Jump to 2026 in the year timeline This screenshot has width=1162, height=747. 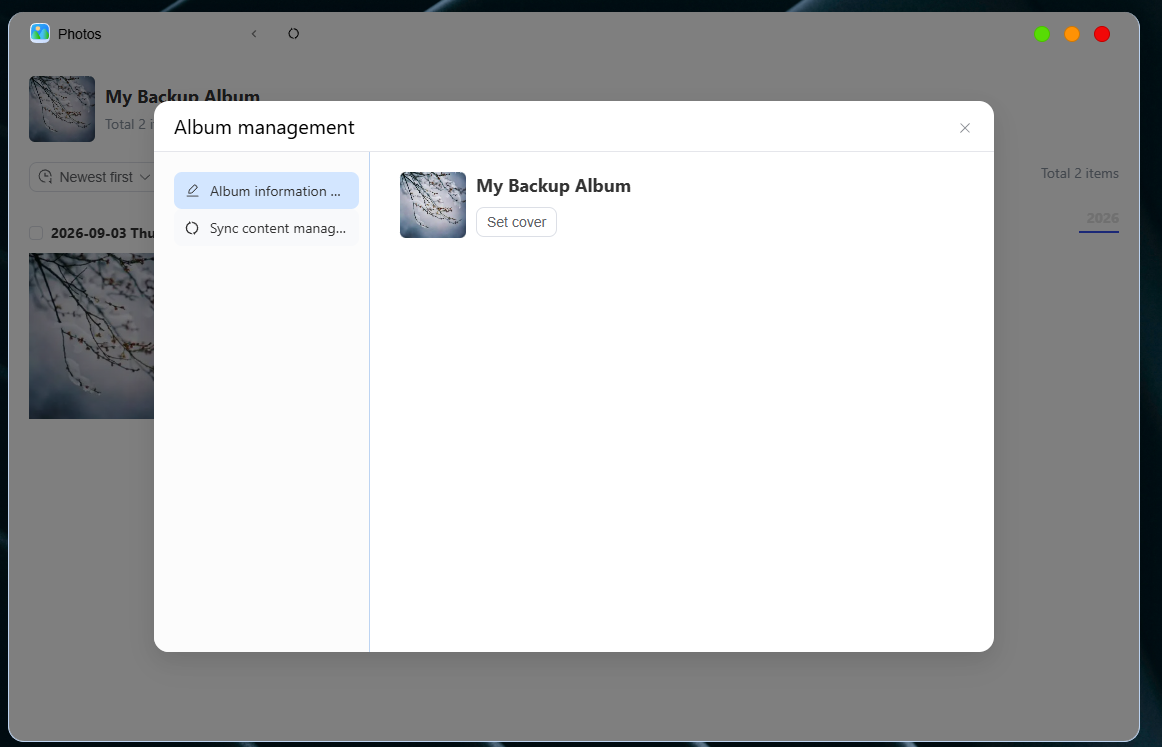(1102, 218)
